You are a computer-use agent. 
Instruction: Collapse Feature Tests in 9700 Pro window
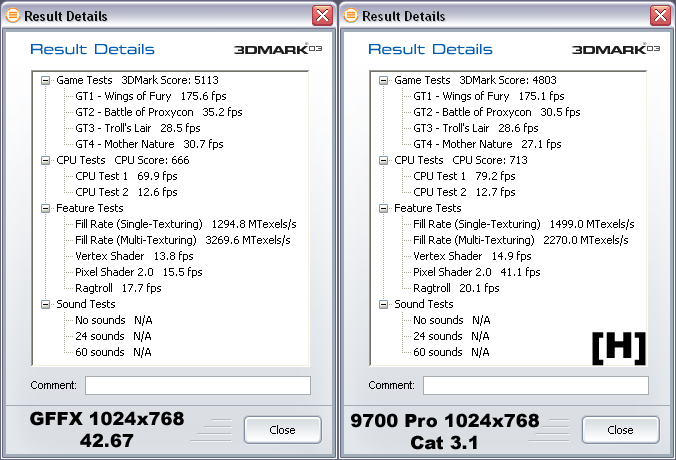(383, 209)
